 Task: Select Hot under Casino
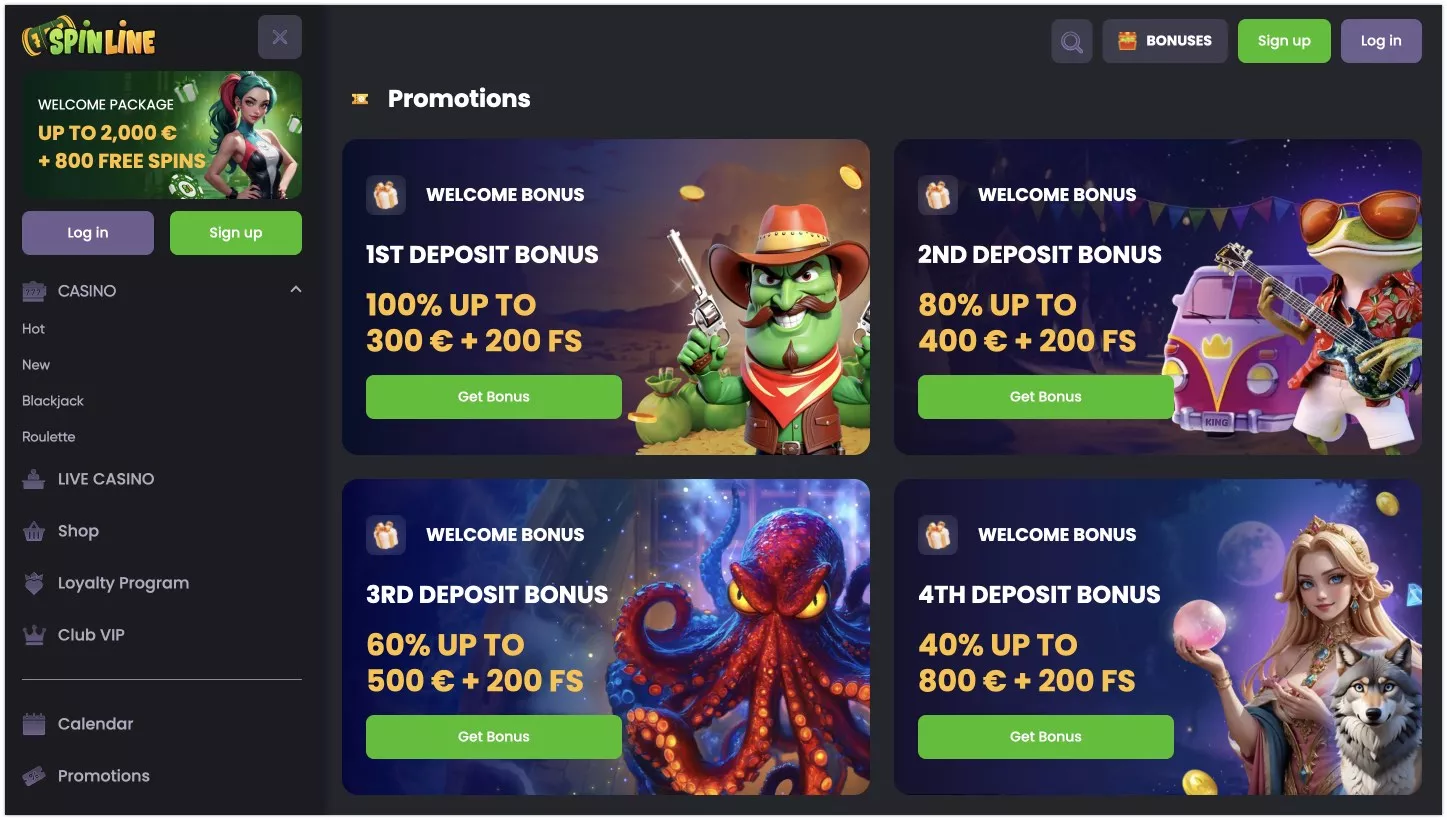coord(34,329)
